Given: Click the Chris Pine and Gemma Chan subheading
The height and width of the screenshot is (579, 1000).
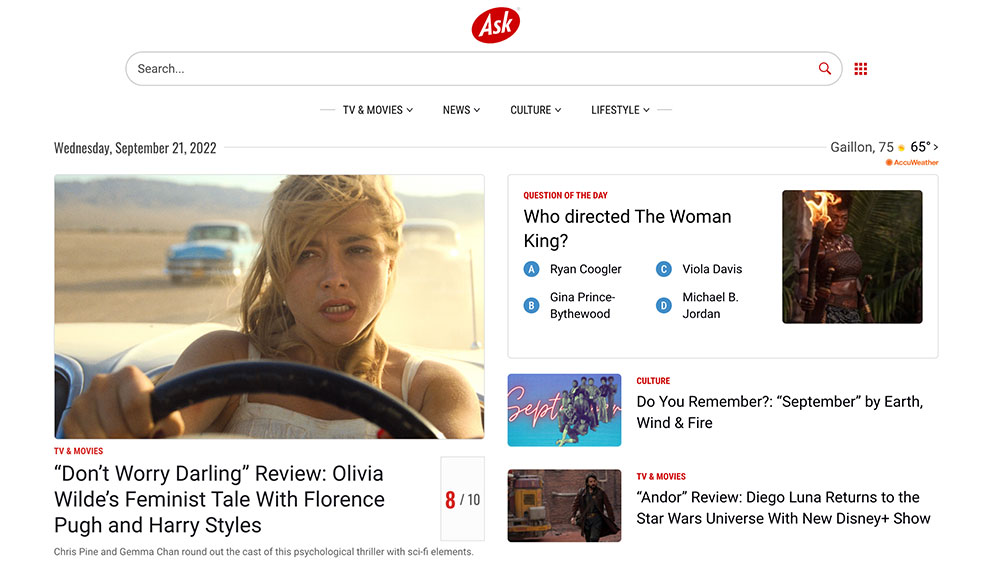Looking at the screenshot, I should tap(263, 552).
